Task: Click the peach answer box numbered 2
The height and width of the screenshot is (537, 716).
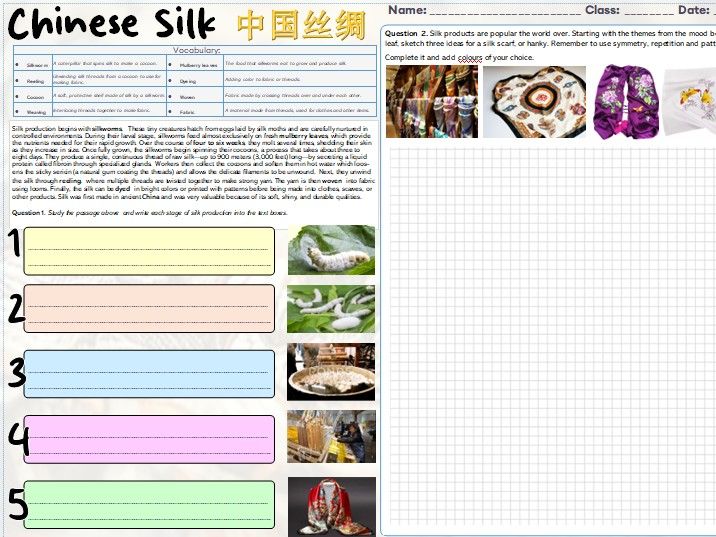Action: [149, 308]
